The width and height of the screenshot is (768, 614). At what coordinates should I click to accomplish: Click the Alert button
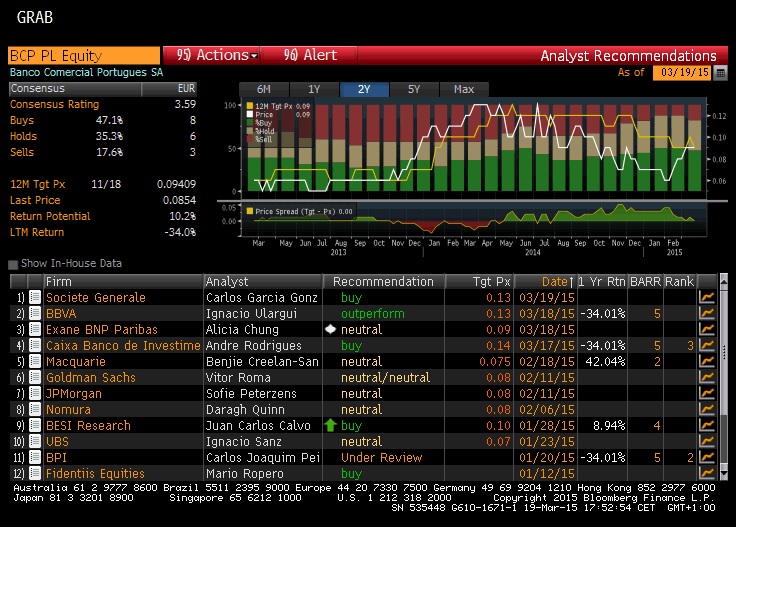coord(310,55)
